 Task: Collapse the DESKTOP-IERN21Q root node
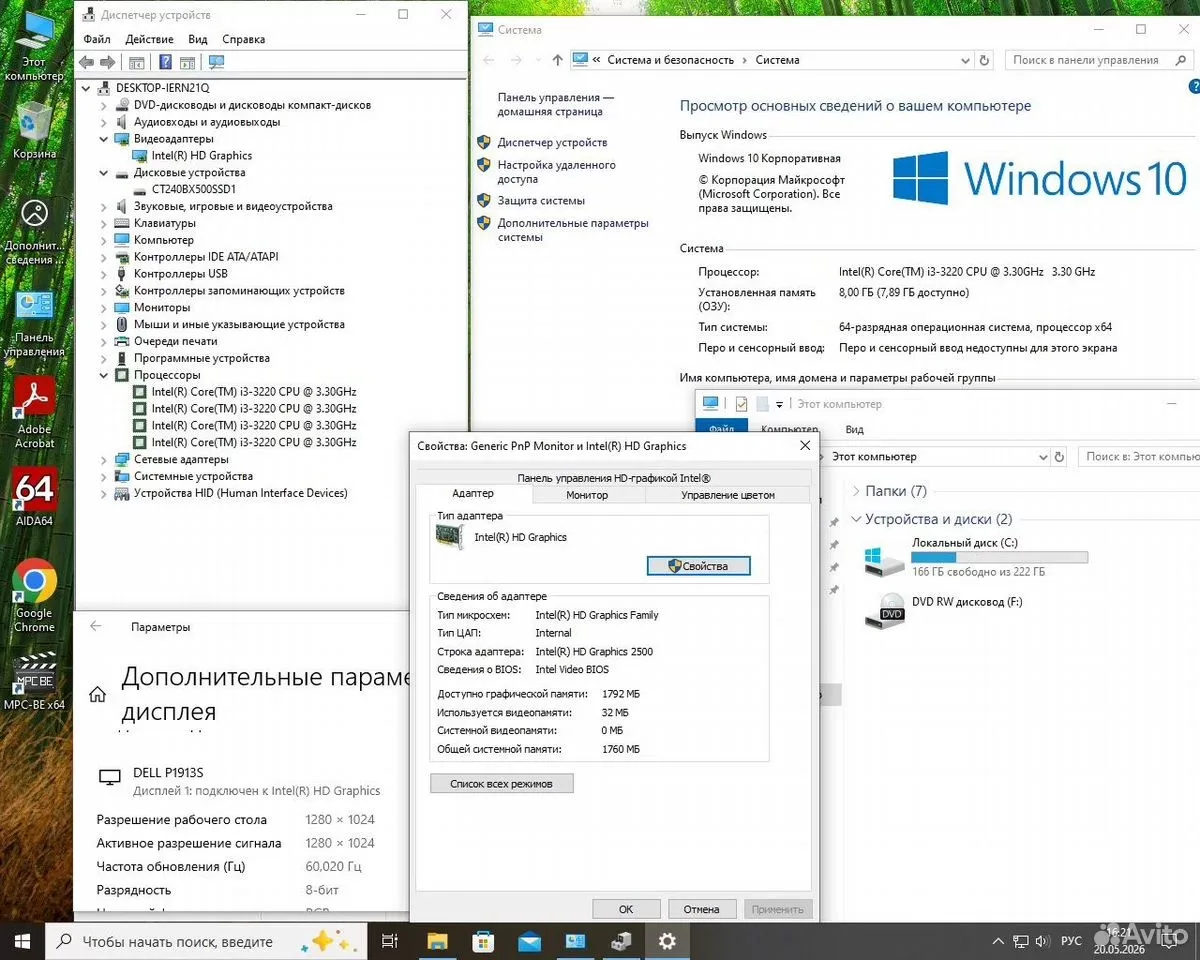(x=88, y=88)
